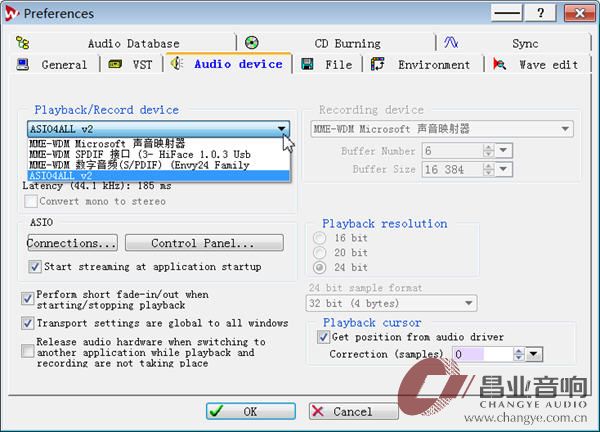The image size is (600, 432).
Task: Switch to the CD Burning tab
Action: point(337,43)
